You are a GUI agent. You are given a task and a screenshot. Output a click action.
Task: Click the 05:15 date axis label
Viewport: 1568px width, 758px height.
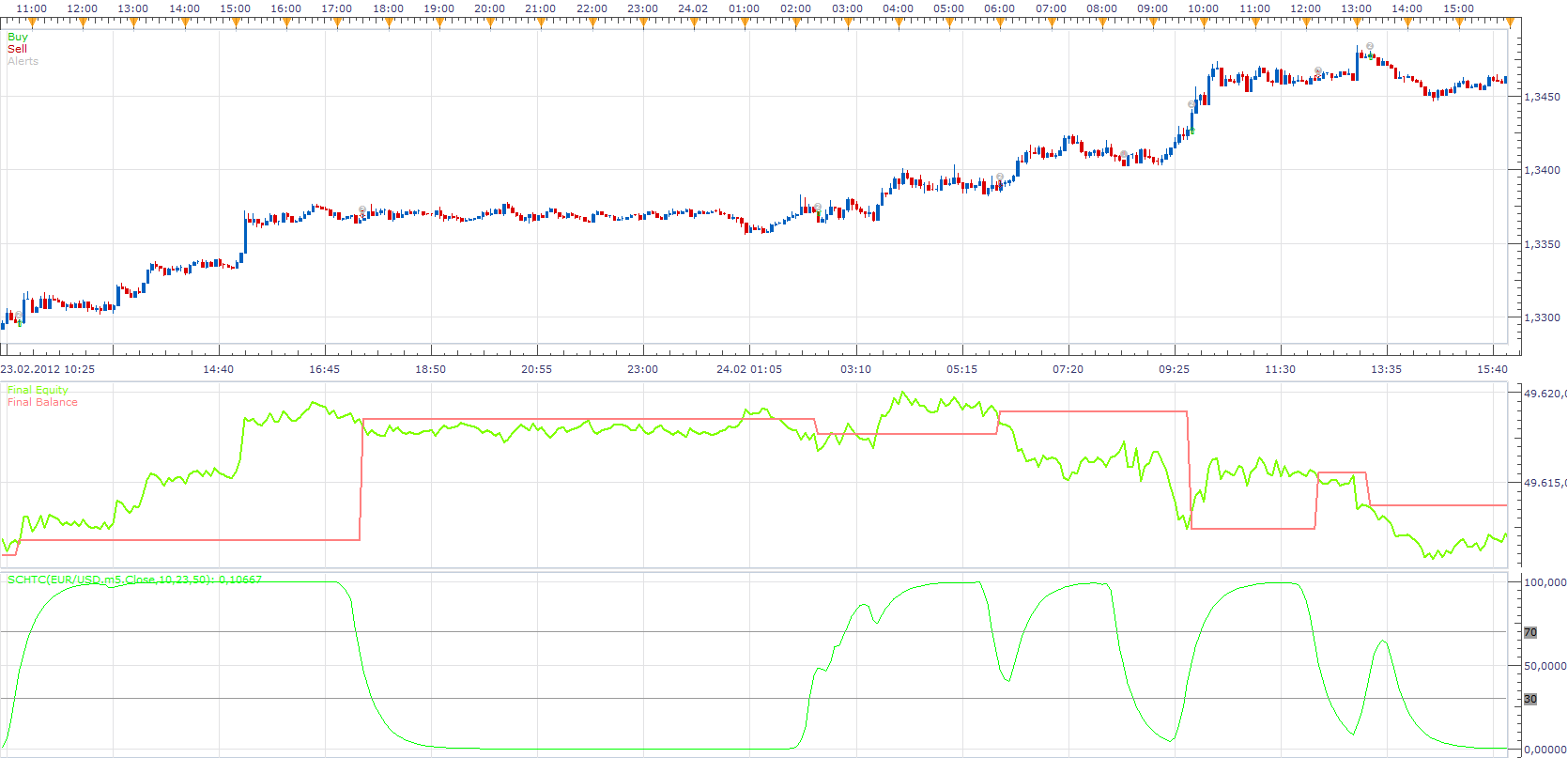(x=961, y=369)
